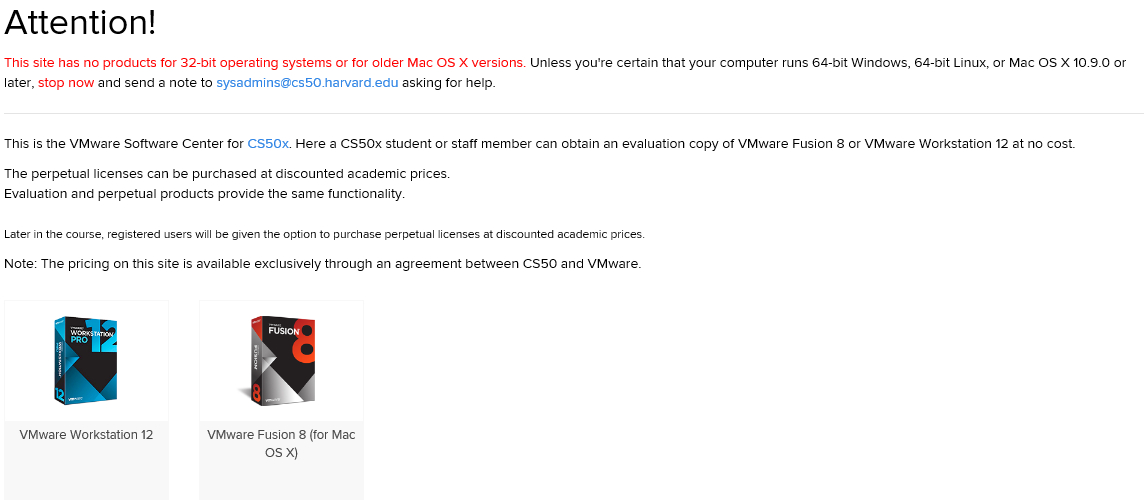Open the sysadmins@cs50.harvard.edu email link
This screenshot has height=500, width=1146.
coord(307,83)
